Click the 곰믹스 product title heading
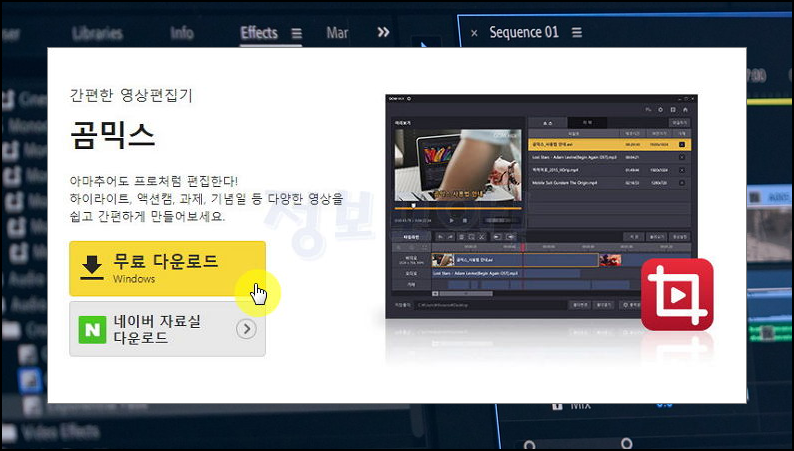This screenshot has height=451, width=794. 112,136
